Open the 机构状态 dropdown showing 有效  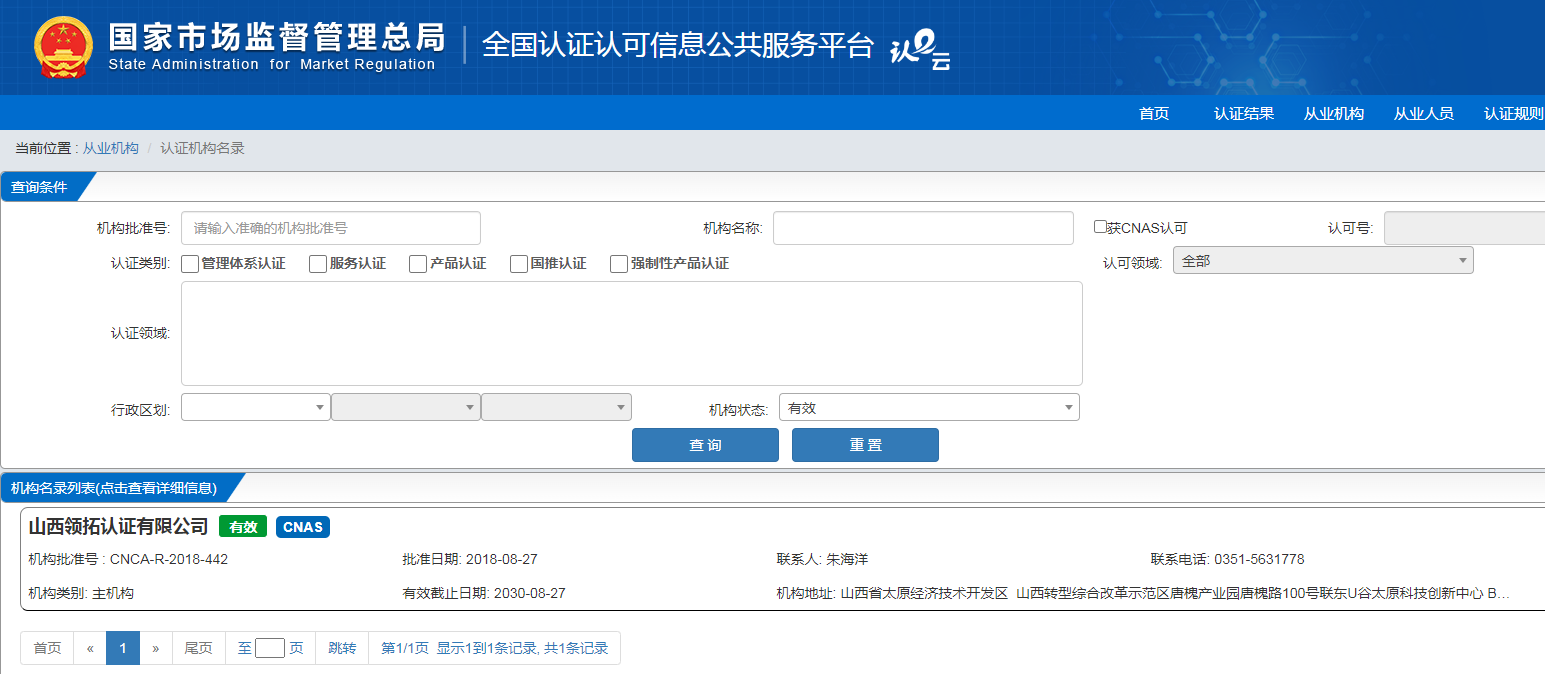928,408
